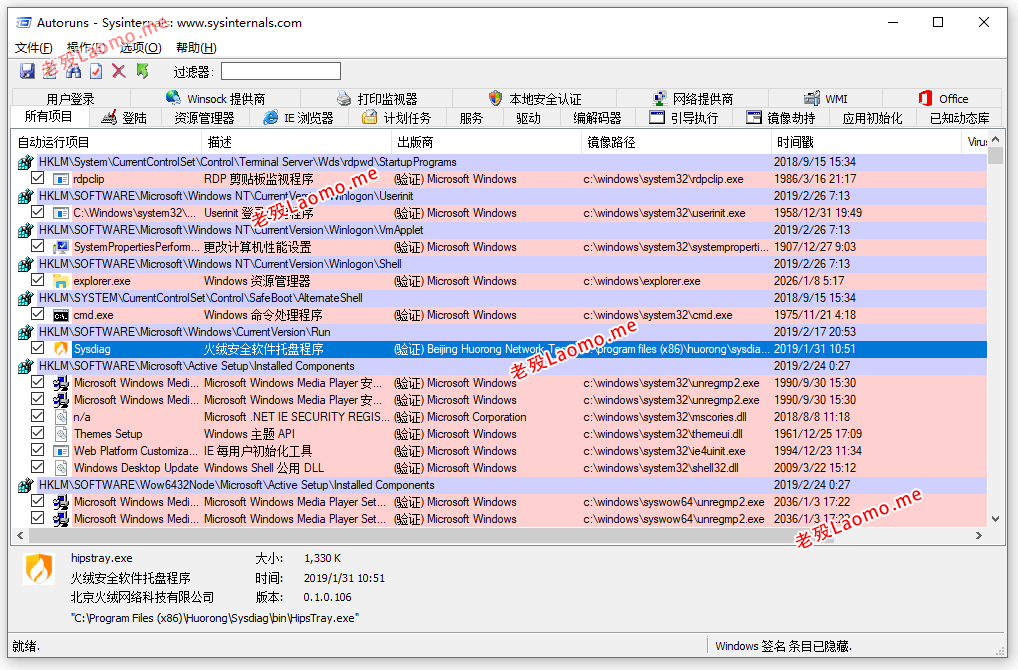Switch to the 计划任务 tab
This screenshot has height=670, width=1018.
tap(396, 118)
